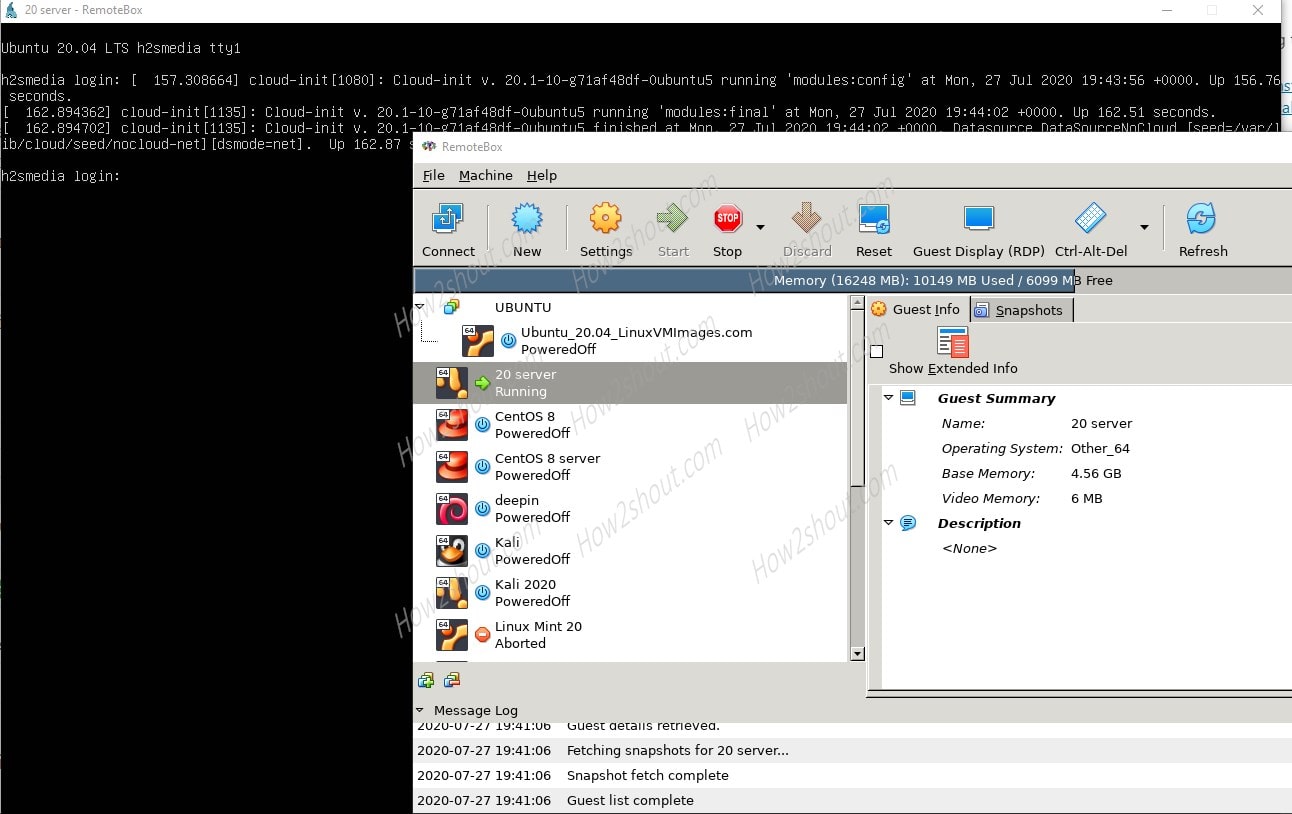Select the Linux Mint 20 guest
This screenshot has width=1292, height=814.
631,635
